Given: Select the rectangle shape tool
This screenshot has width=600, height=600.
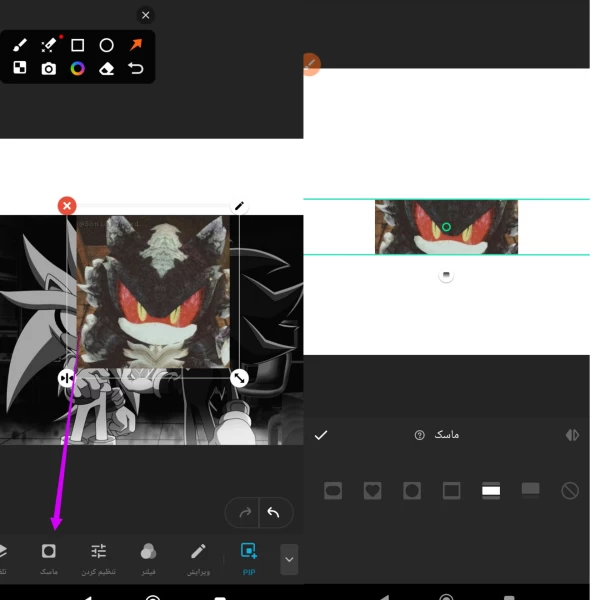Looking at the screenshot, I should pos(78,45).
